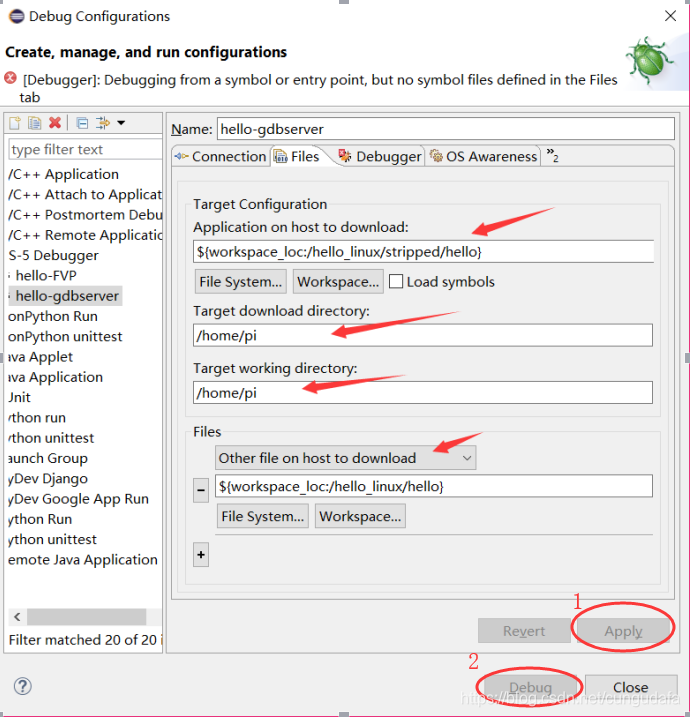Select C/C++ Application configuration type
This screenshot has width=690, height=717.
tap(63, 174)
